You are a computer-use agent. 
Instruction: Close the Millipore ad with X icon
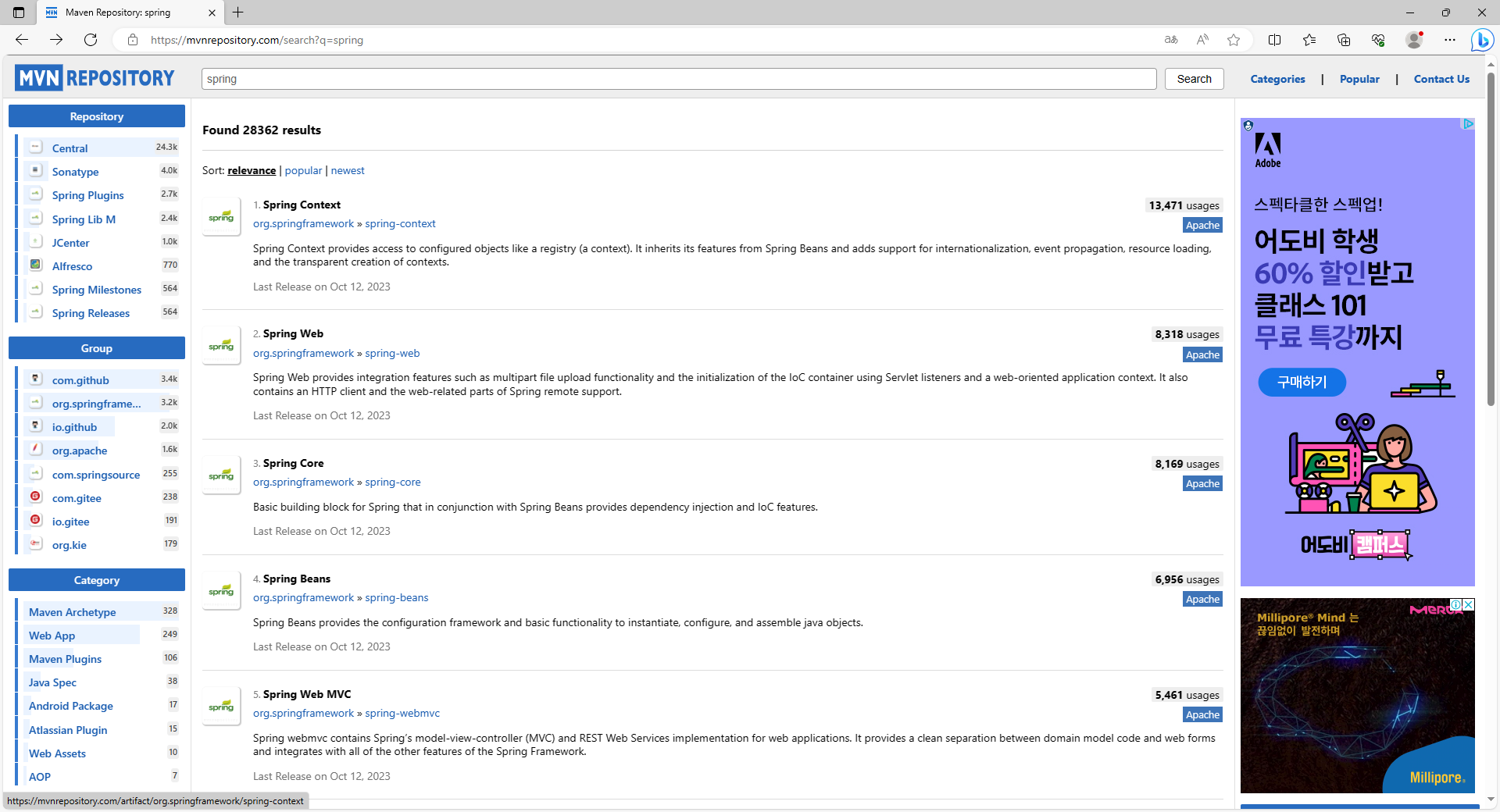(x=1469, y=604)
